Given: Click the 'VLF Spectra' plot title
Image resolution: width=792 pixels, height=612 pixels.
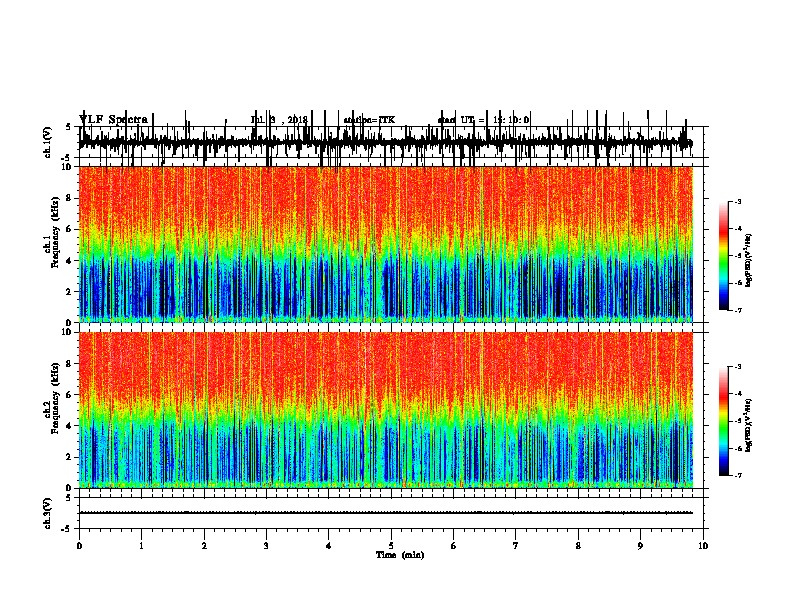Looking at the screenshot, I should (113, 120).
